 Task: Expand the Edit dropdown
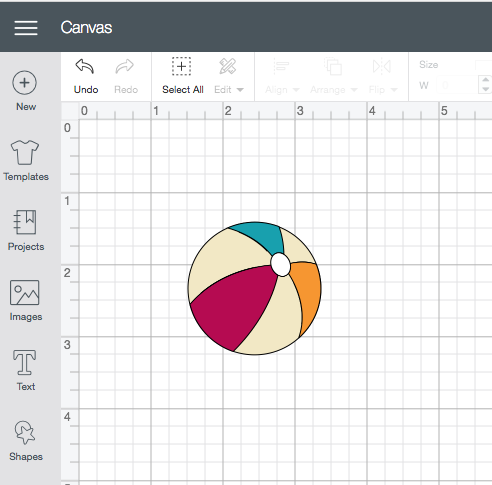click(229, 76)
